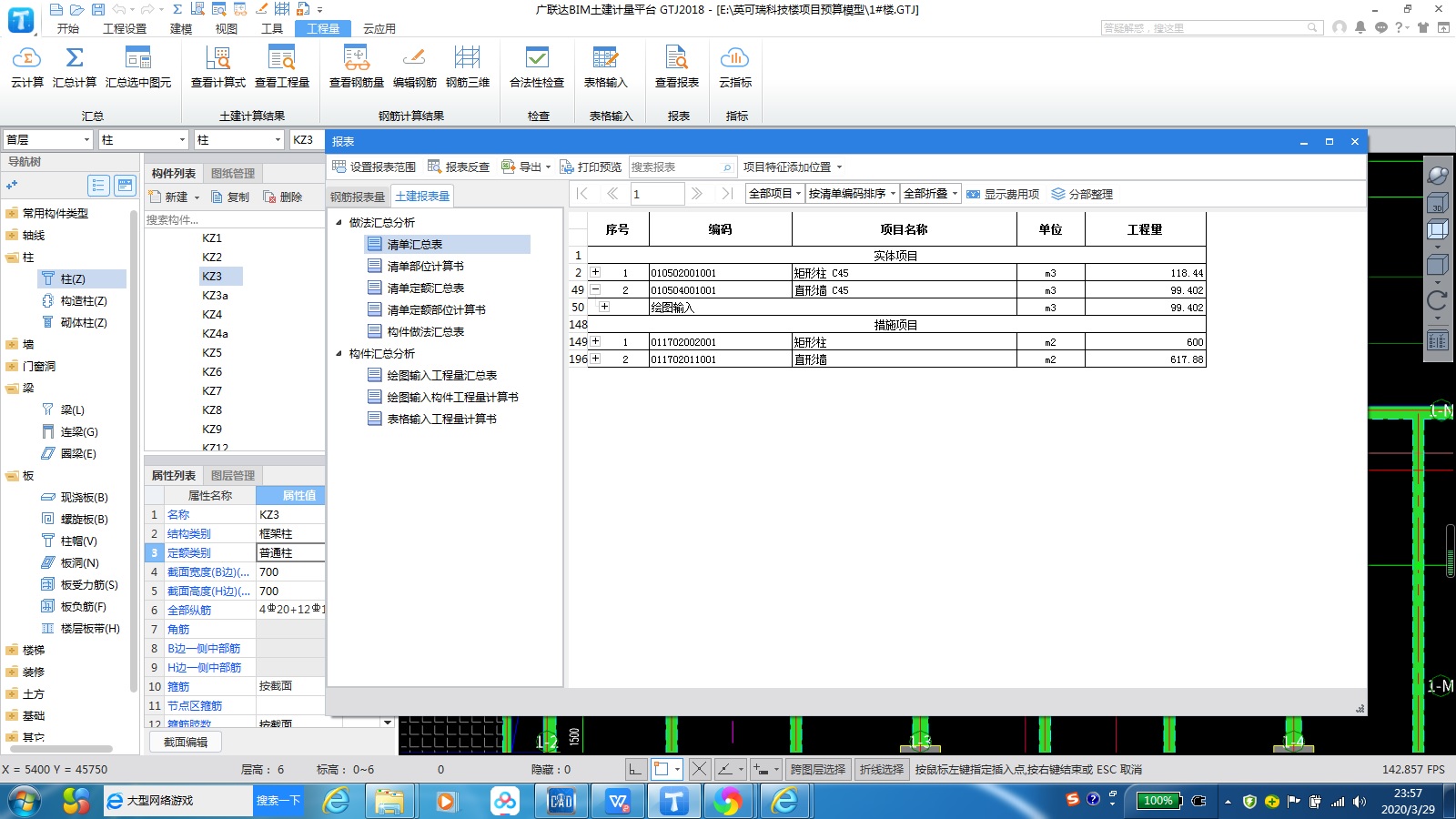
Task: Open 查看工程量 tool
Action: pyautogui.click(x=282, y=66)
